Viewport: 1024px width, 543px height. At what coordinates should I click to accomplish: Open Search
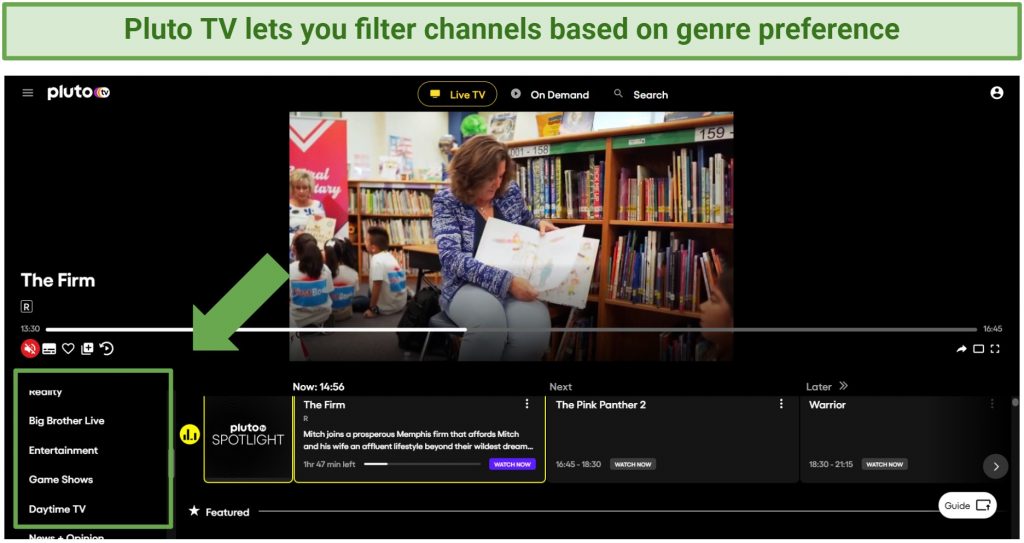coord(641,94)
